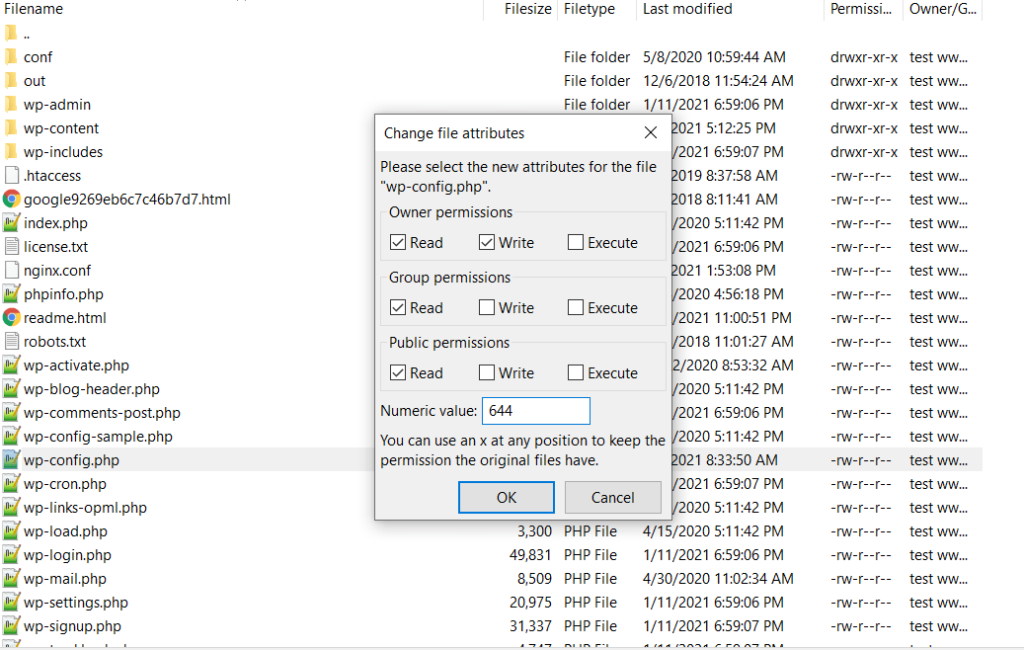1024x650 pixels.
Task: Enable Execute in Owner permissions
Action: (x=575, y=242)
